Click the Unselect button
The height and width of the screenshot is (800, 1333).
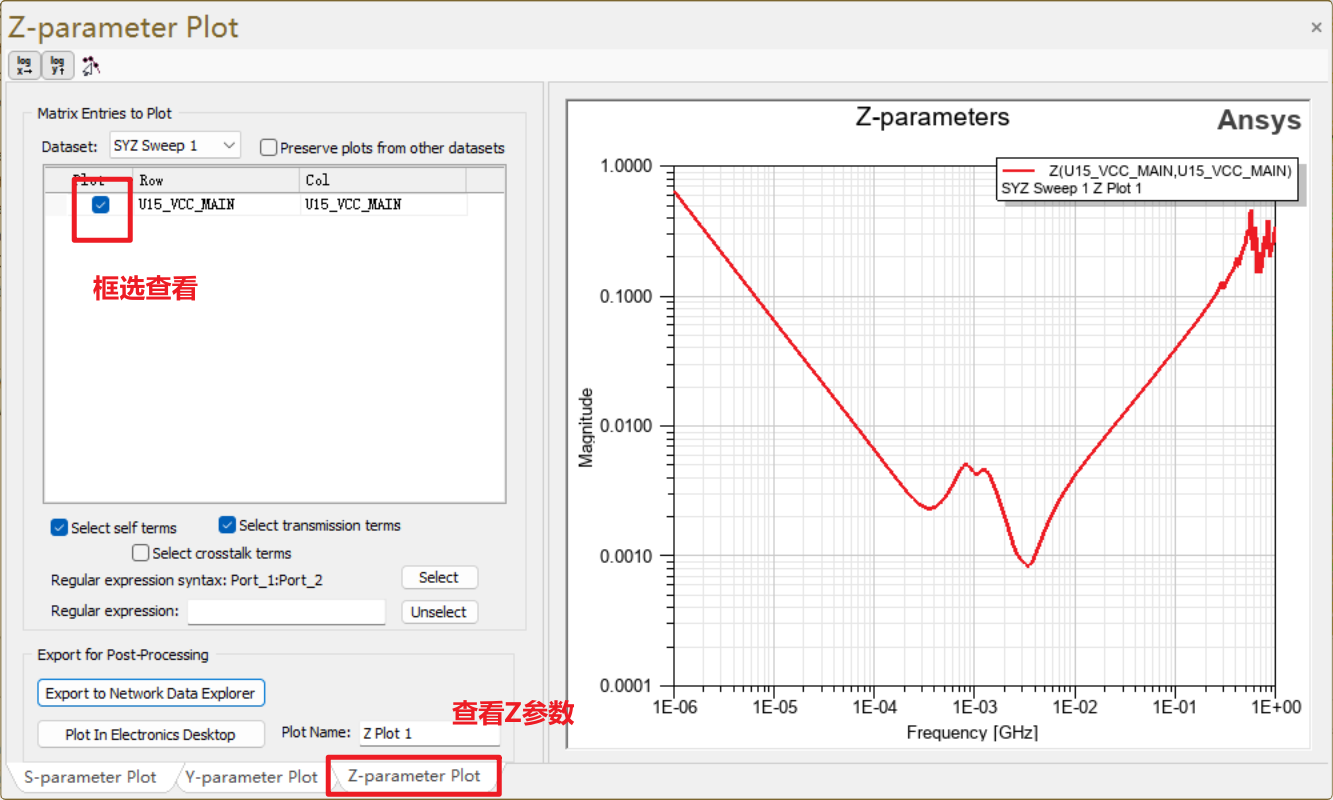[439, 612]
